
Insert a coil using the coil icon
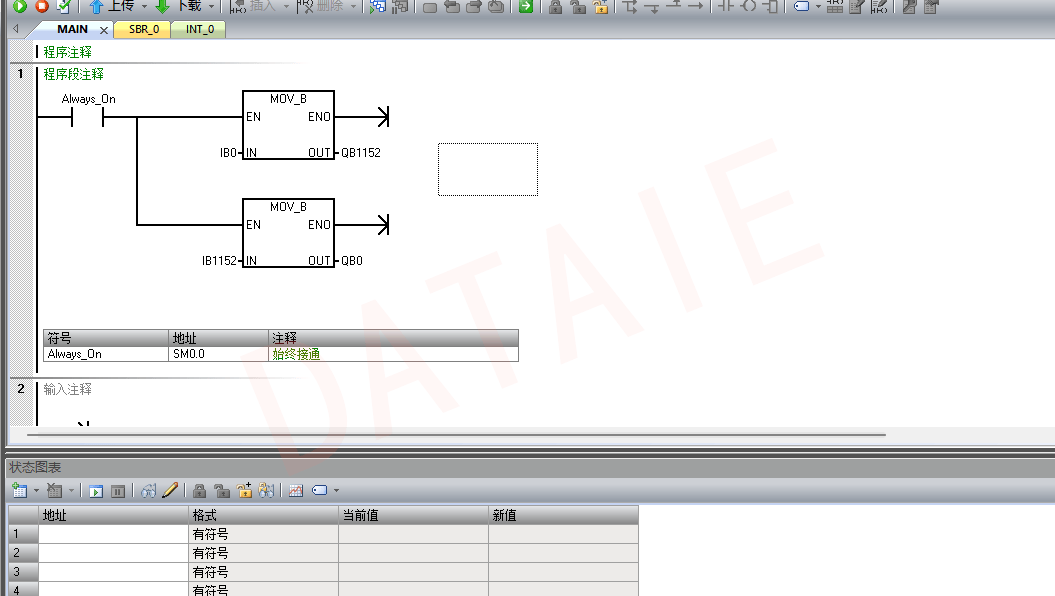point(748,6)
